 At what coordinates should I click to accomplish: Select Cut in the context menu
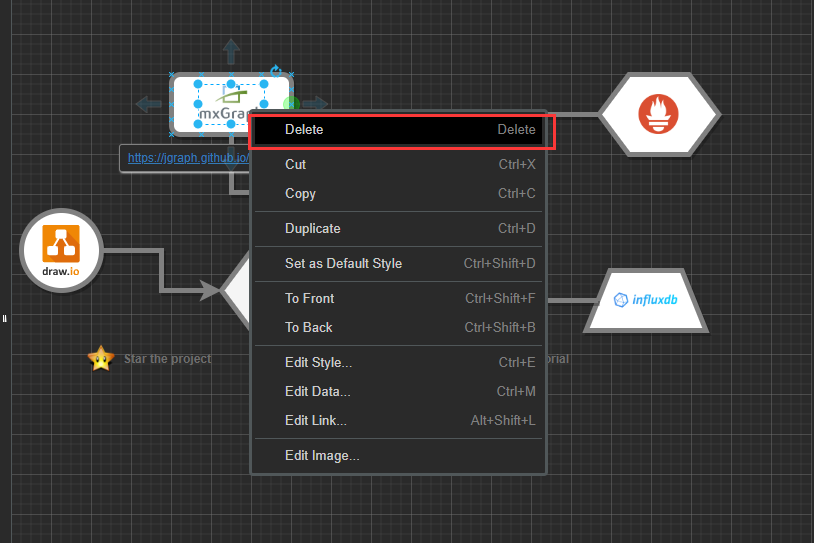pyautogui.click(x=399, y=165)
